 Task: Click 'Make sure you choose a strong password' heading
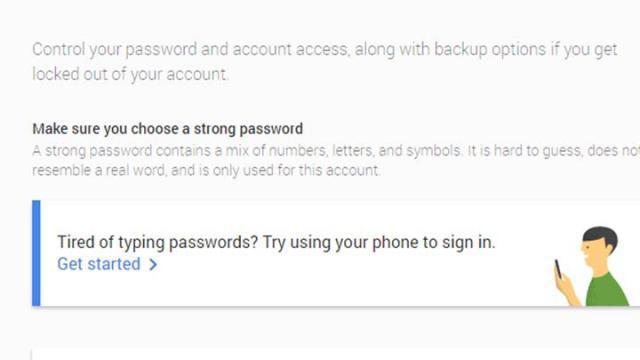tap(167, 129)
